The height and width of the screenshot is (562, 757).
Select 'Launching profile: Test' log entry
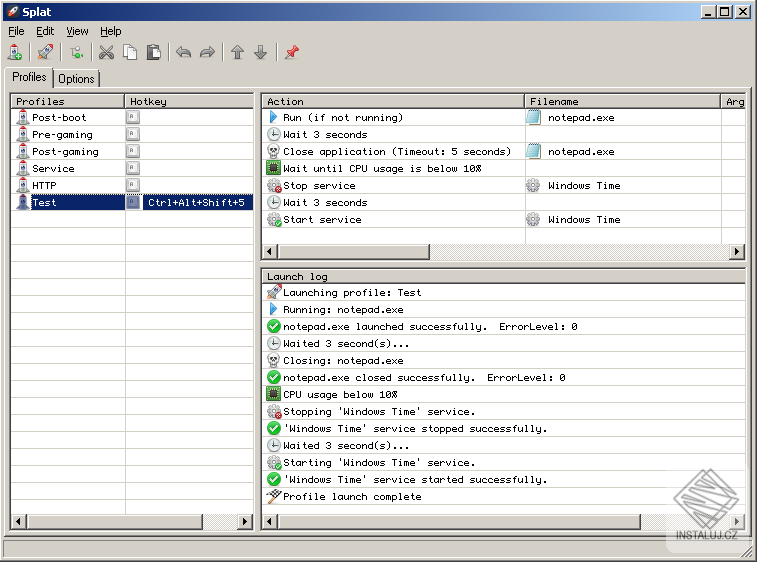(x=352, y=293)
